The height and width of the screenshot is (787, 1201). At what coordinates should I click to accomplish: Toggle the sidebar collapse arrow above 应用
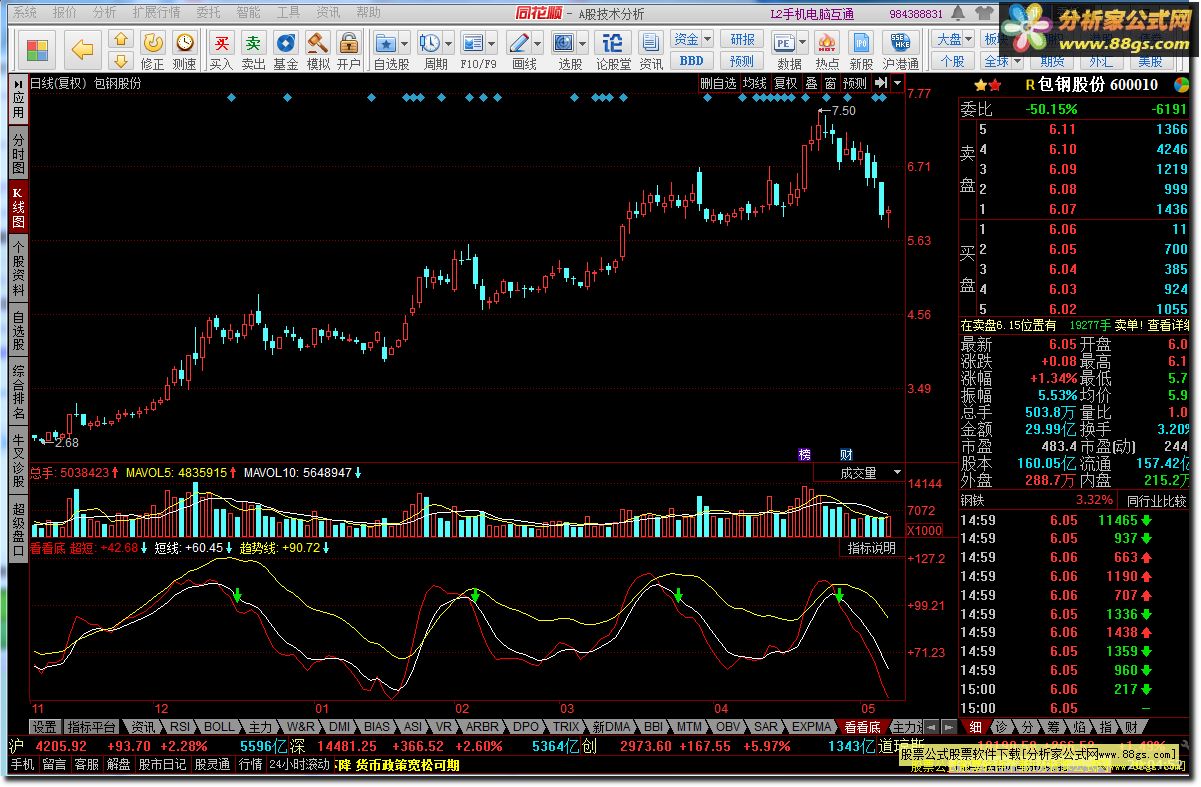click(18, 83)
